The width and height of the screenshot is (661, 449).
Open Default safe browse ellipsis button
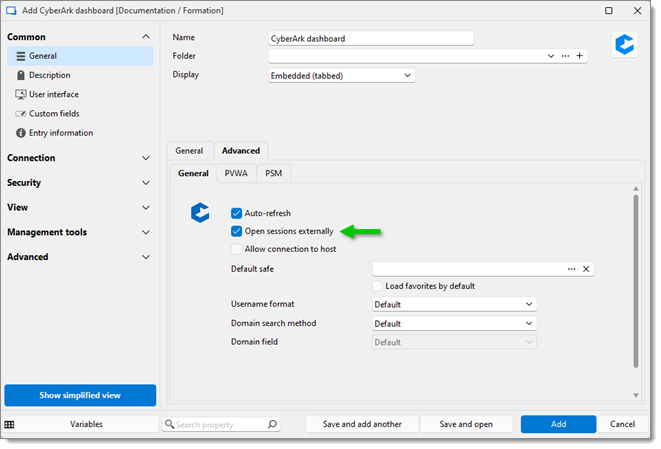(572, 269)
